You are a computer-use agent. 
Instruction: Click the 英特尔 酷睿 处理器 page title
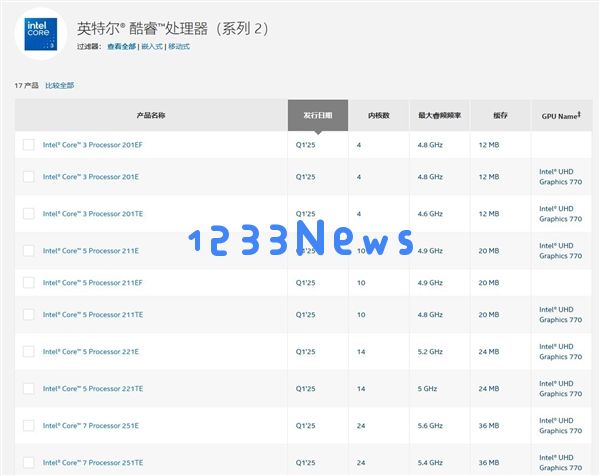(173, 28)
